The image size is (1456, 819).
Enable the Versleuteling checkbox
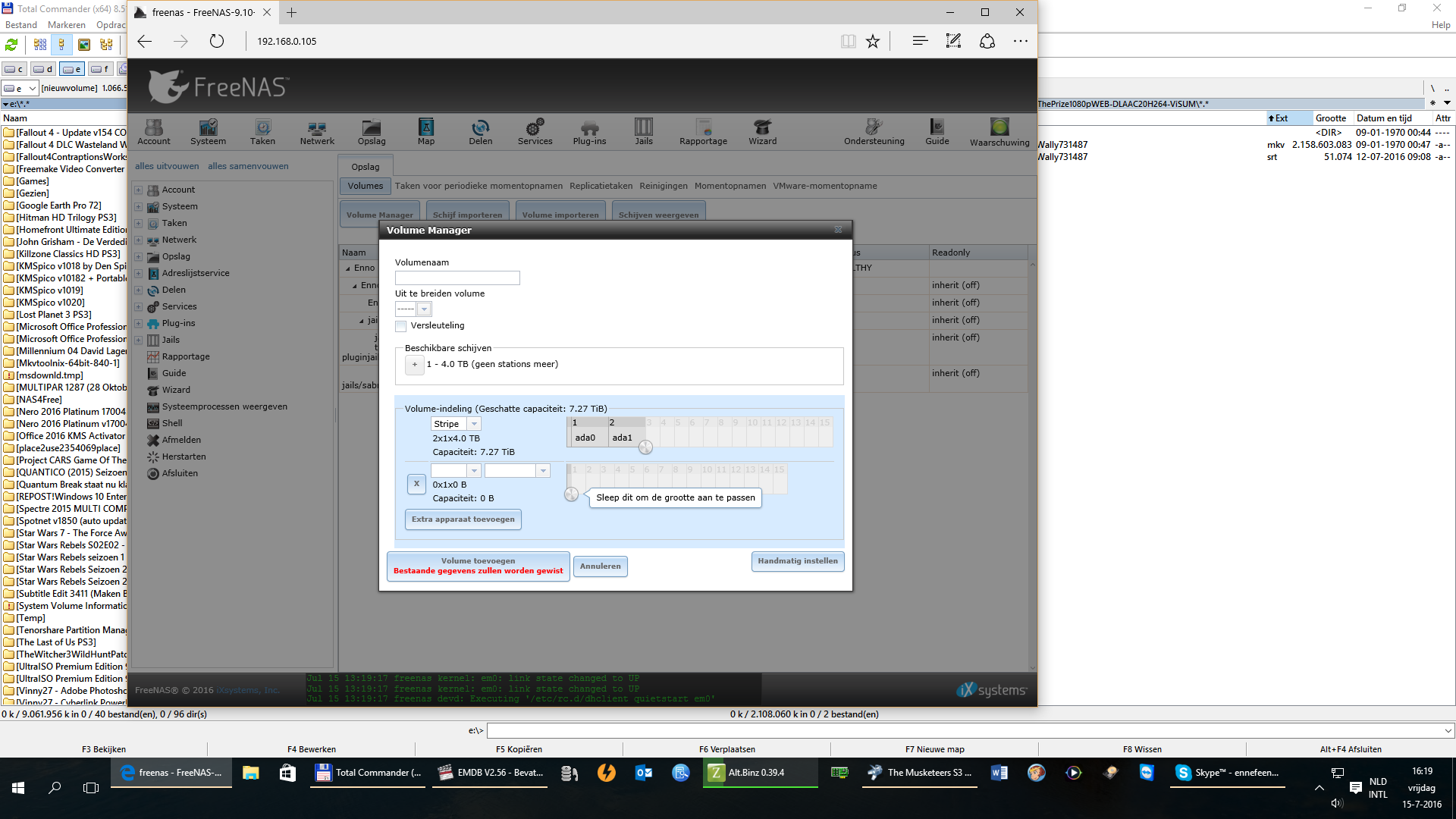click(400, 326)
